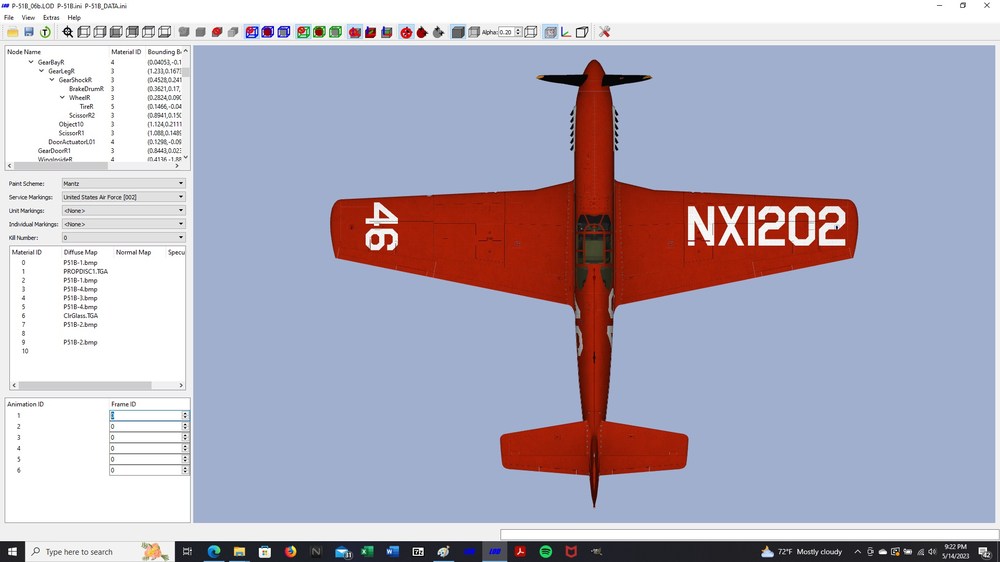
Task: Select the DoorActuatorL01 node
Action: [x=71, y=142]
